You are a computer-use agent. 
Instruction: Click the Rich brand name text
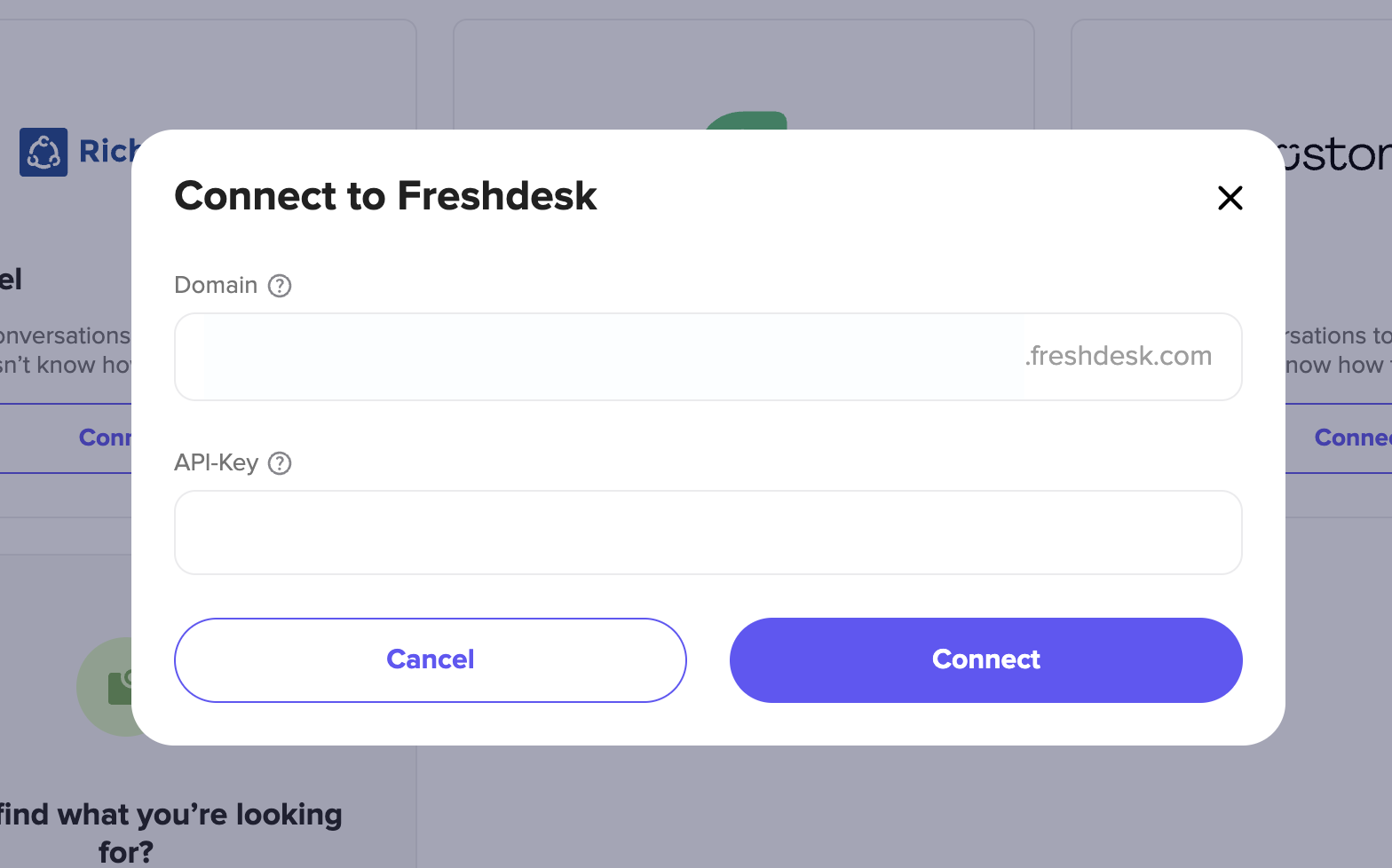pos(107,151)
